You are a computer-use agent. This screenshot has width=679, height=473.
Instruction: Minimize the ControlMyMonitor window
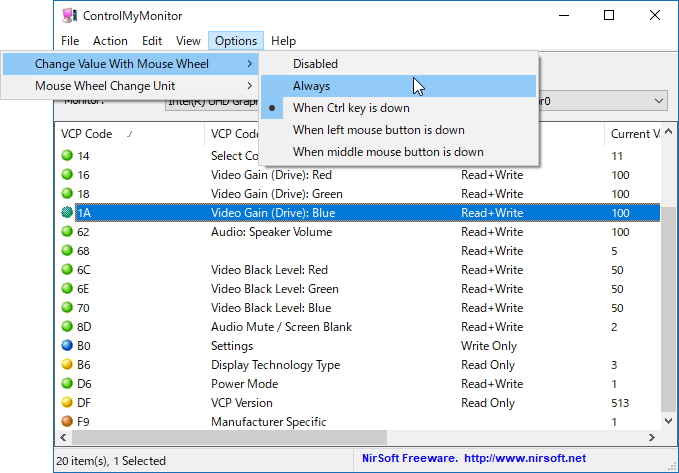(x=564, y=16)
